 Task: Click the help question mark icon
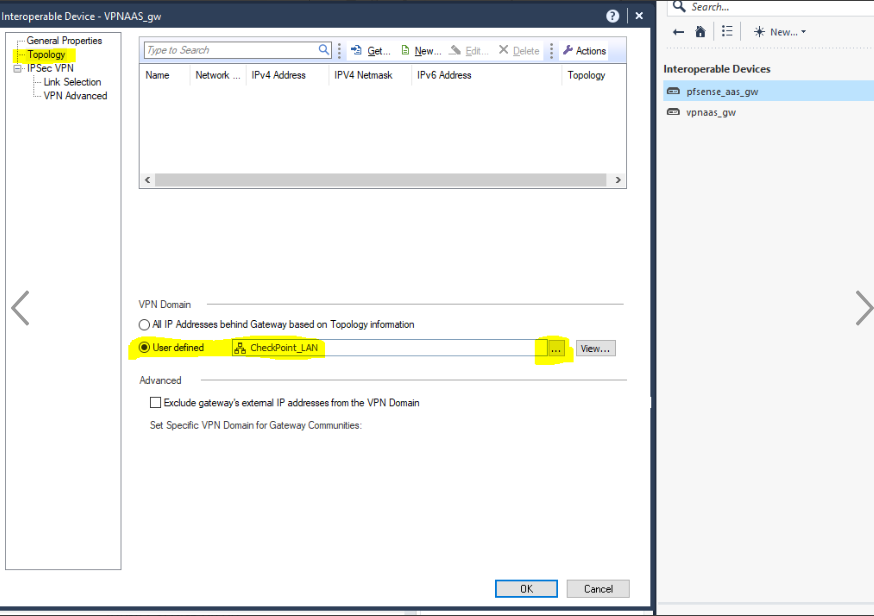[x=612, y=16]
